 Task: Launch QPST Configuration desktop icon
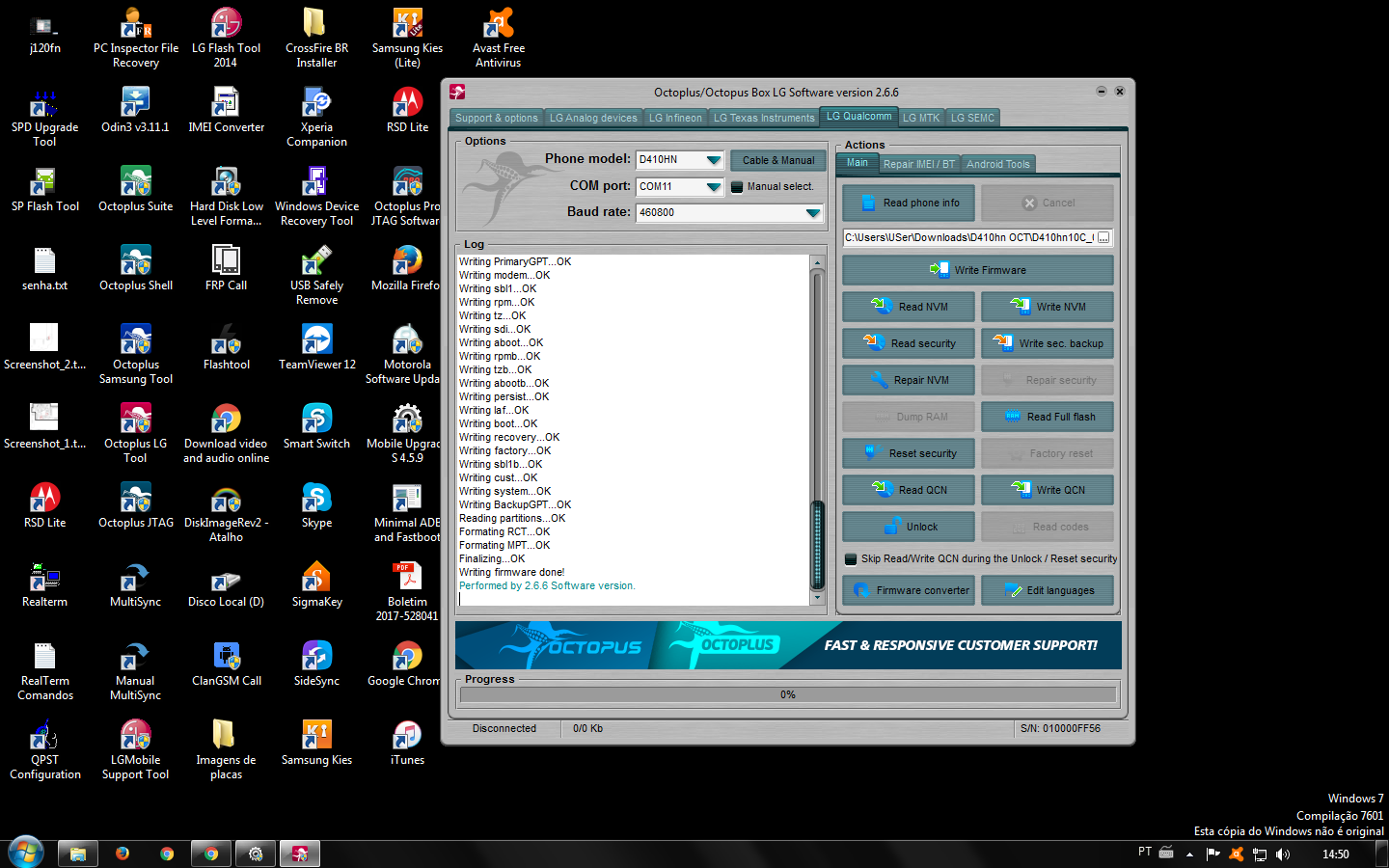point(44,749)
